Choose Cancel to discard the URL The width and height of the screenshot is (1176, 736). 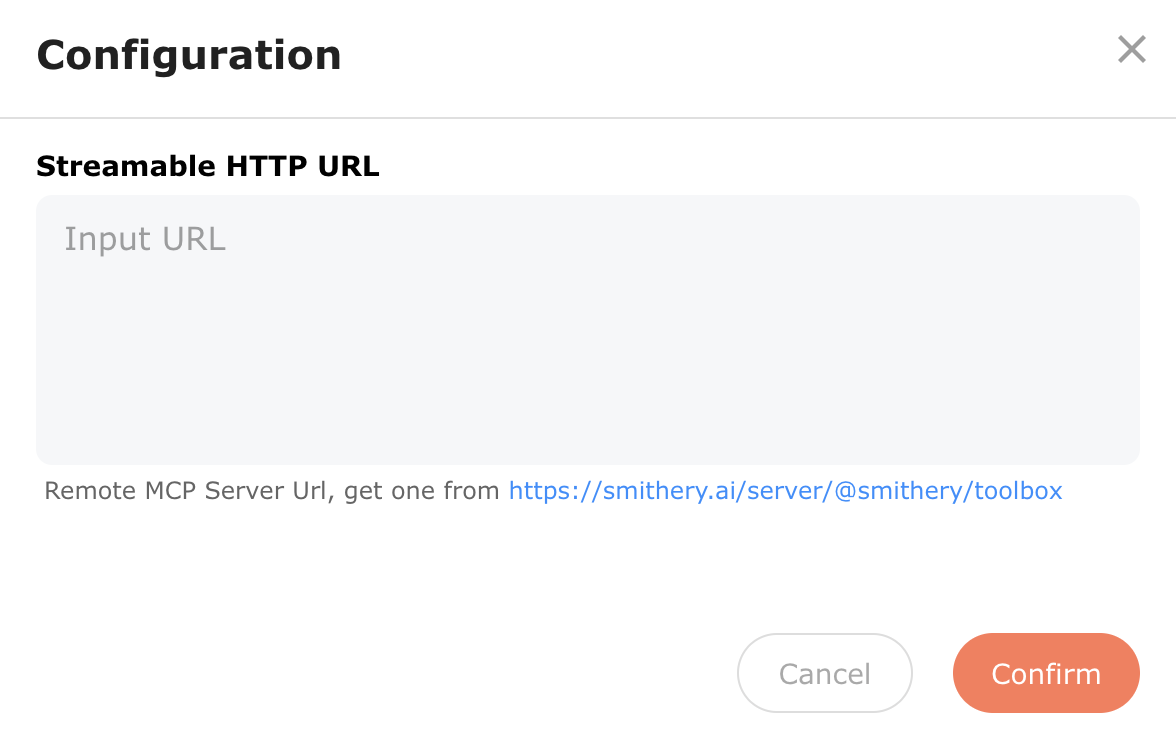click(x=825, y=673)
